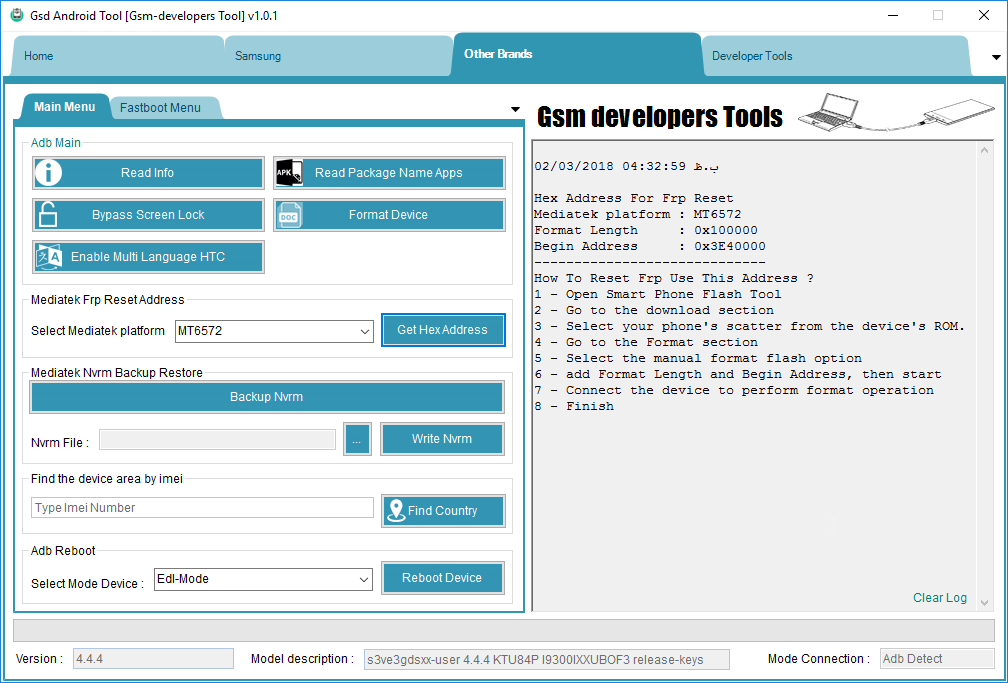This screenshot has height=683, width=1008.
Task: Click the log step '8 - Finish'
Action: pyautogui.click(x=573, y=406)
